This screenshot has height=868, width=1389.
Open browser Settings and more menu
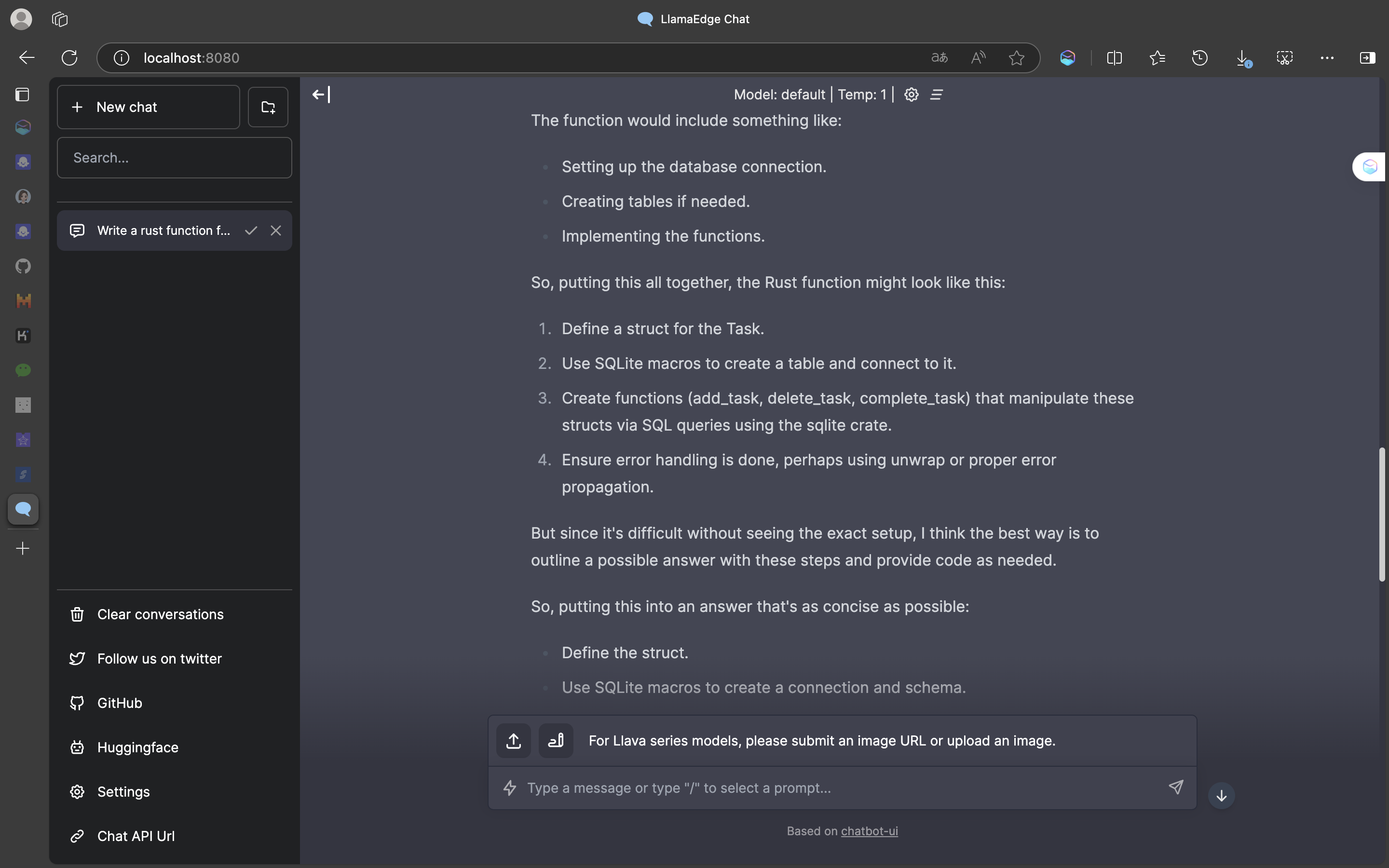pyautogui.click(x=1326, y=58)
